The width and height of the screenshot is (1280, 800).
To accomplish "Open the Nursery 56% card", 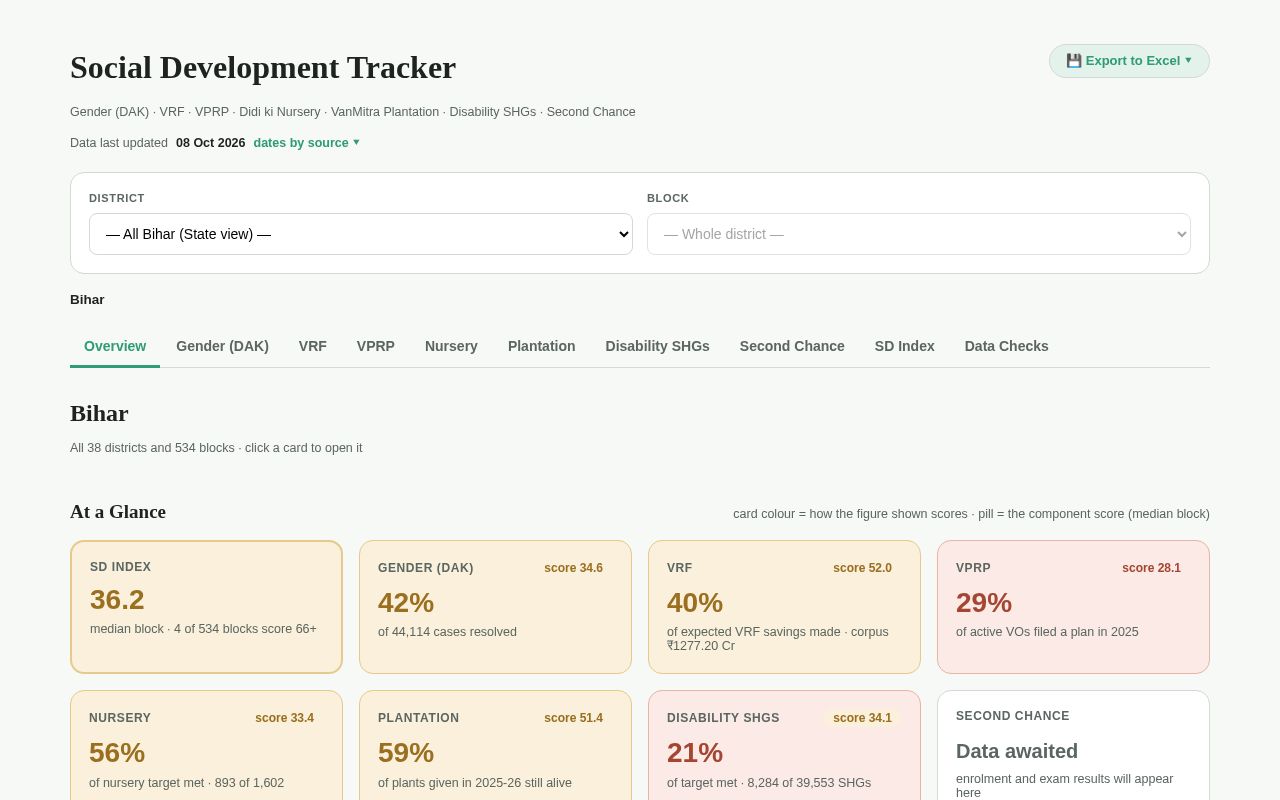I will (206, 746).
